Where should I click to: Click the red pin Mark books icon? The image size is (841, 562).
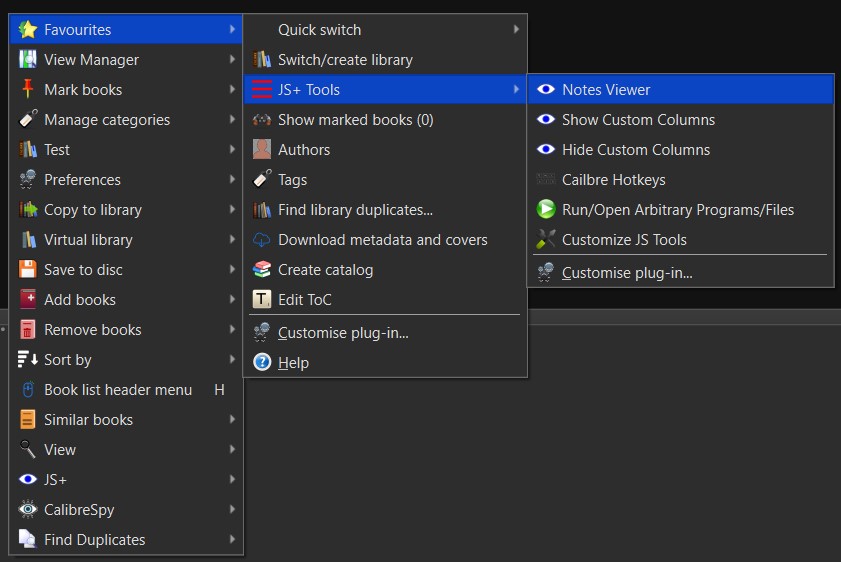pyautogui.click(x=28, y=90)
